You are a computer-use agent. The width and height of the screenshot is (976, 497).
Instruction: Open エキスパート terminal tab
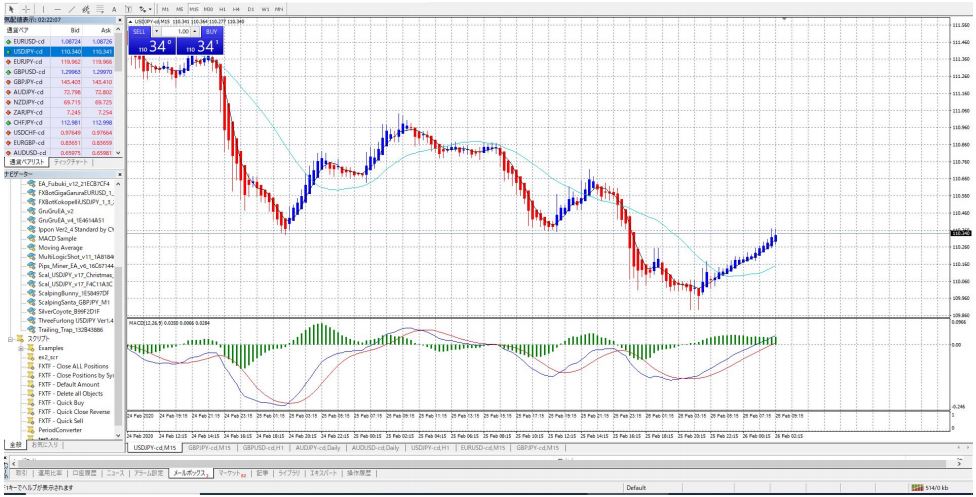pos(324,473)
